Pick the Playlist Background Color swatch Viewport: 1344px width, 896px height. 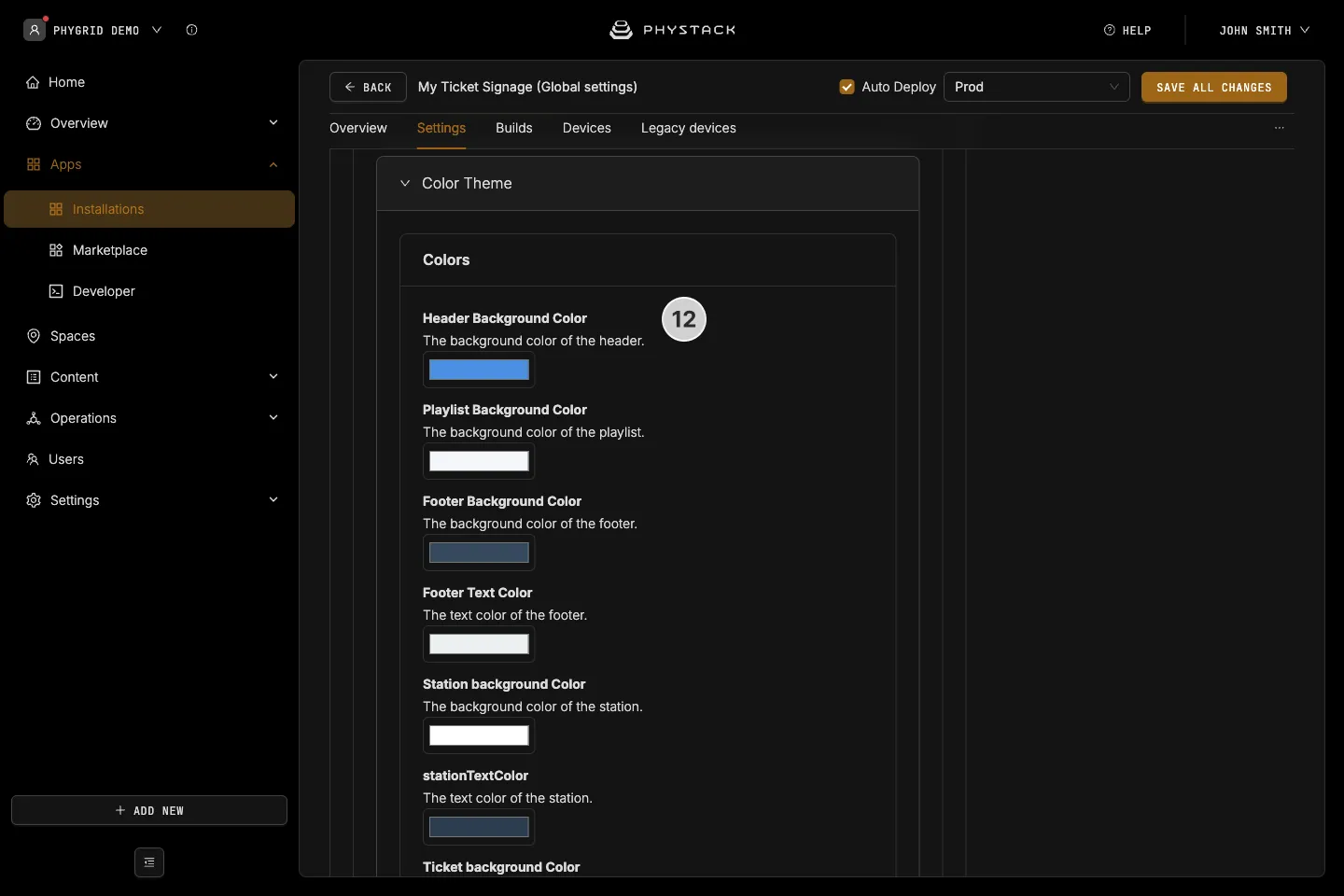point(479,461)
